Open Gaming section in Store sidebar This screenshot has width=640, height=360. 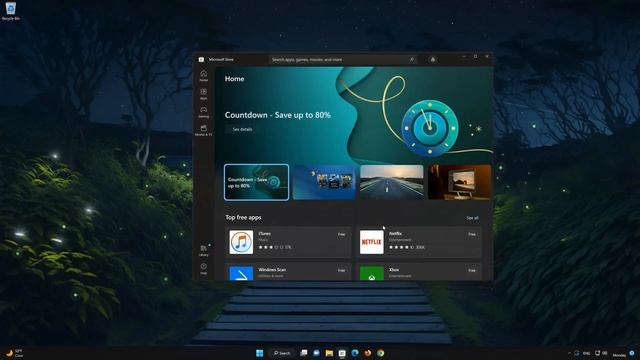(x=203, y=112)
